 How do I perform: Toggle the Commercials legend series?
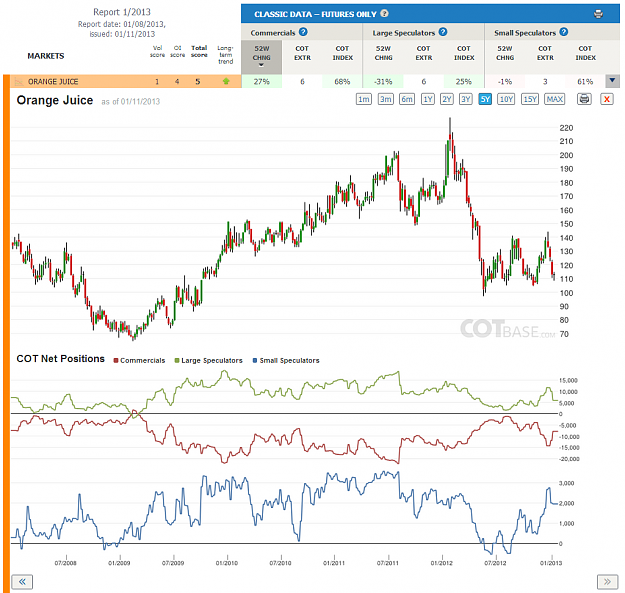[140, 360]
